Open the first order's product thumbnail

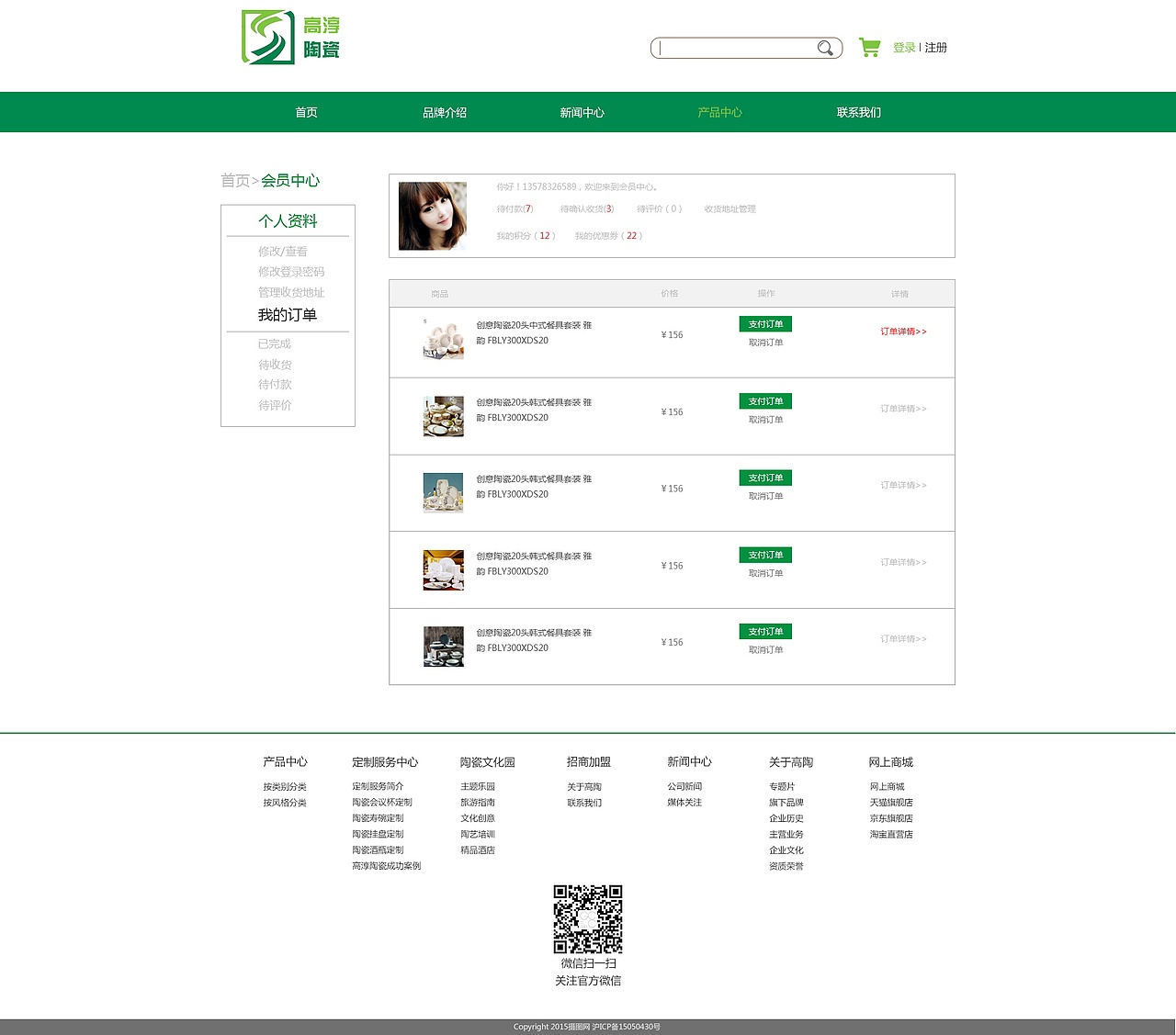pyautogui.click(x=442, y=338)
